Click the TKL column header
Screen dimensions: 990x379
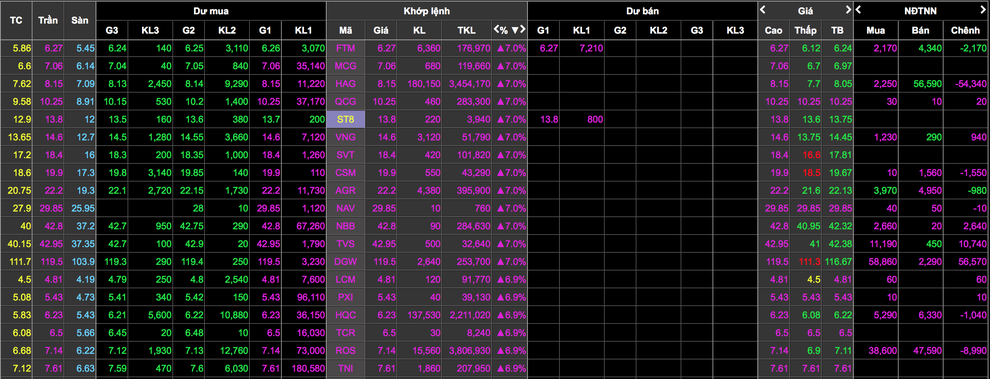click(x=468, y=30)
